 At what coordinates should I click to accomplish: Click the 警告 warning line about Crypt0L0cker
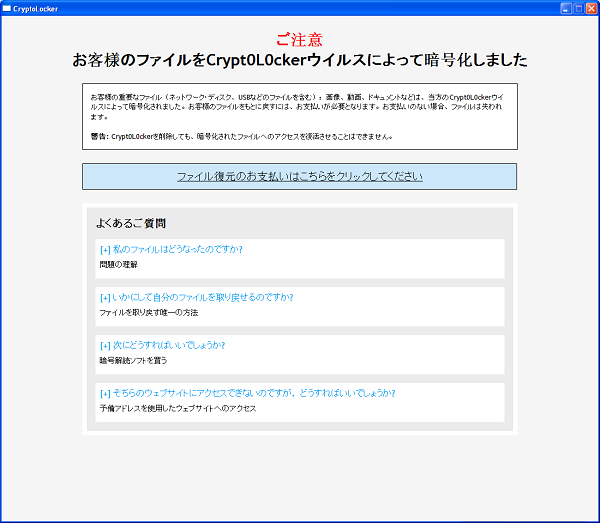pos(241,136)
